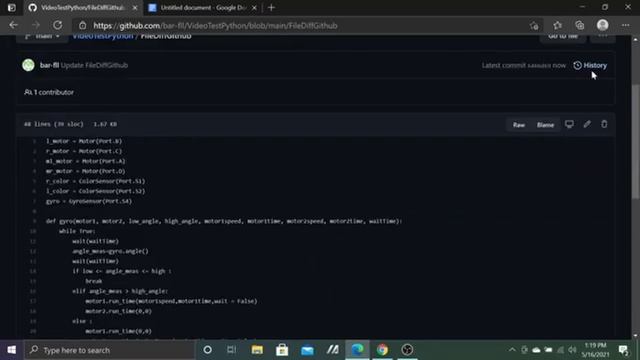Image resolution: width=640 pixels, height=360 pixels.
Task: Close the VideoTestPython GitHub tab
Action: [135, 8]
